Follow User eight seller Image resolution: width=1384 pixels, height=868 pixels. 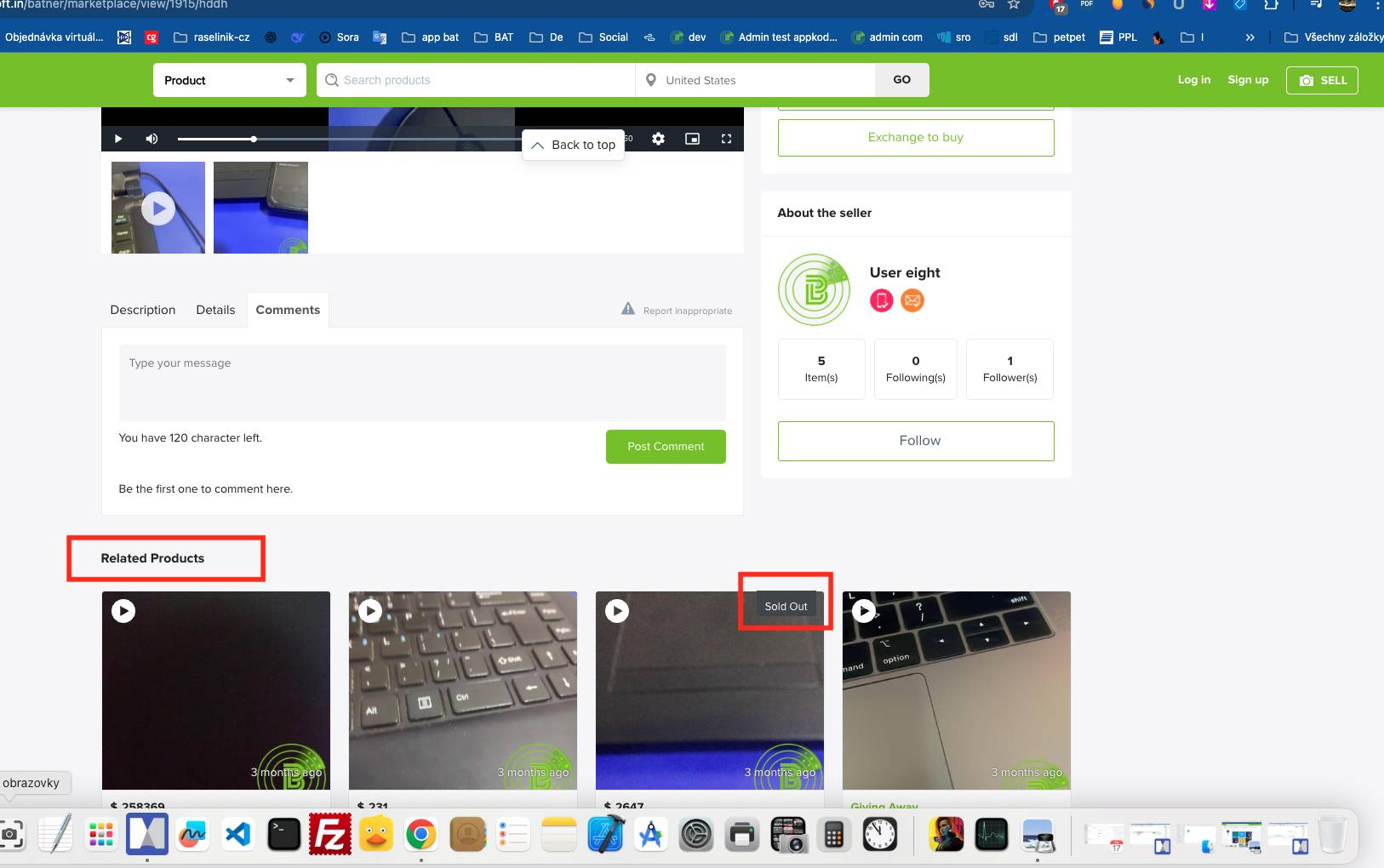coord(916,441)
